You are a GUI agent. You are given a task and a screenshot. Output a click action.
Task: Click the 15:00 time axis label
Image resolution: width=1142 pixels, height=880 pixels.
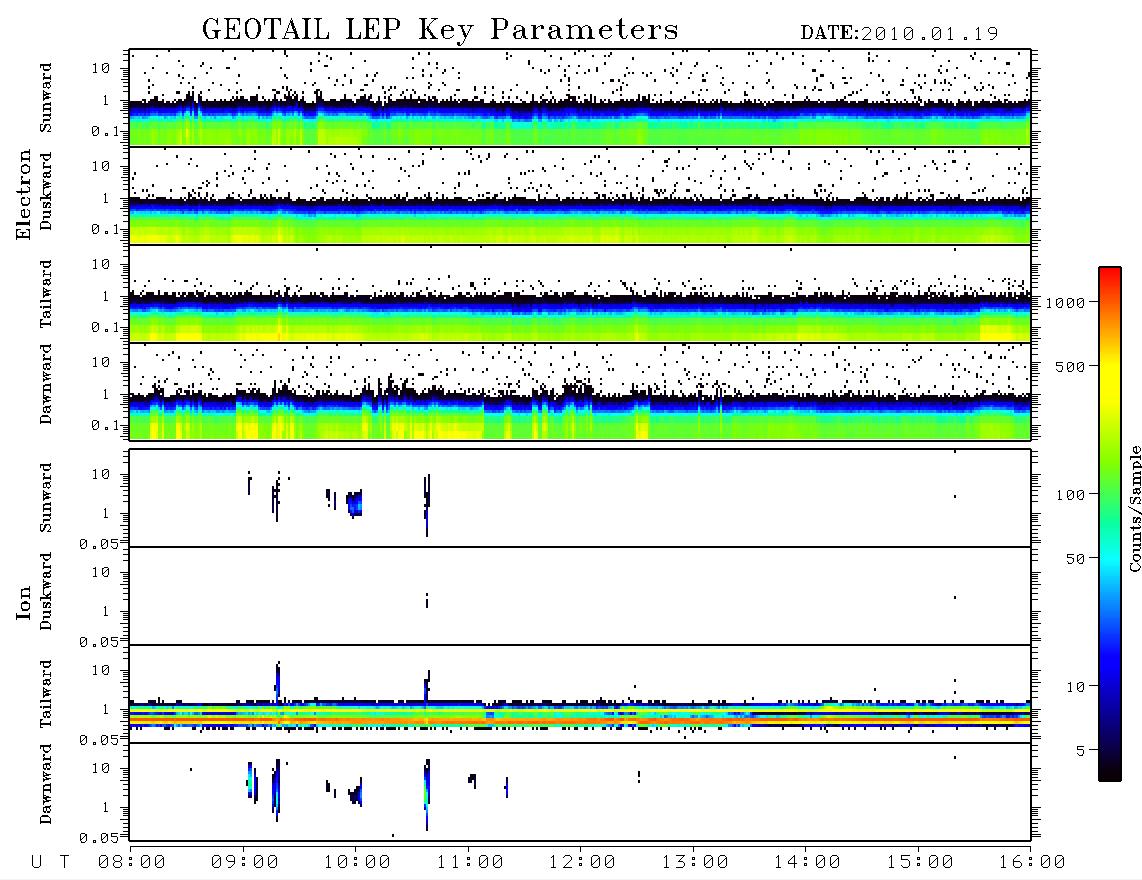(920, 862)
